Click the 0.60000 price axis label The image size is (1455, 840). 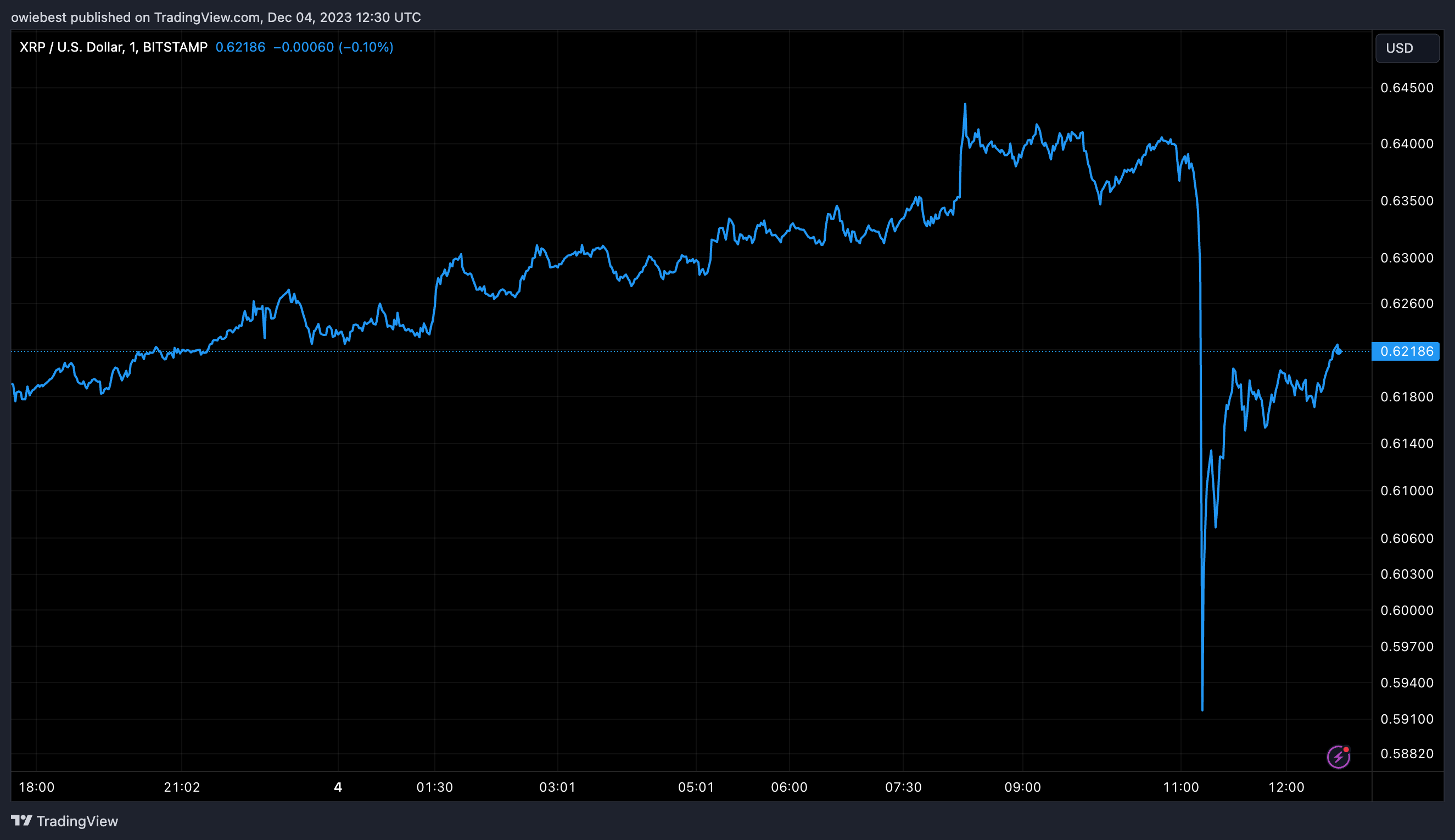point(1407,611)
